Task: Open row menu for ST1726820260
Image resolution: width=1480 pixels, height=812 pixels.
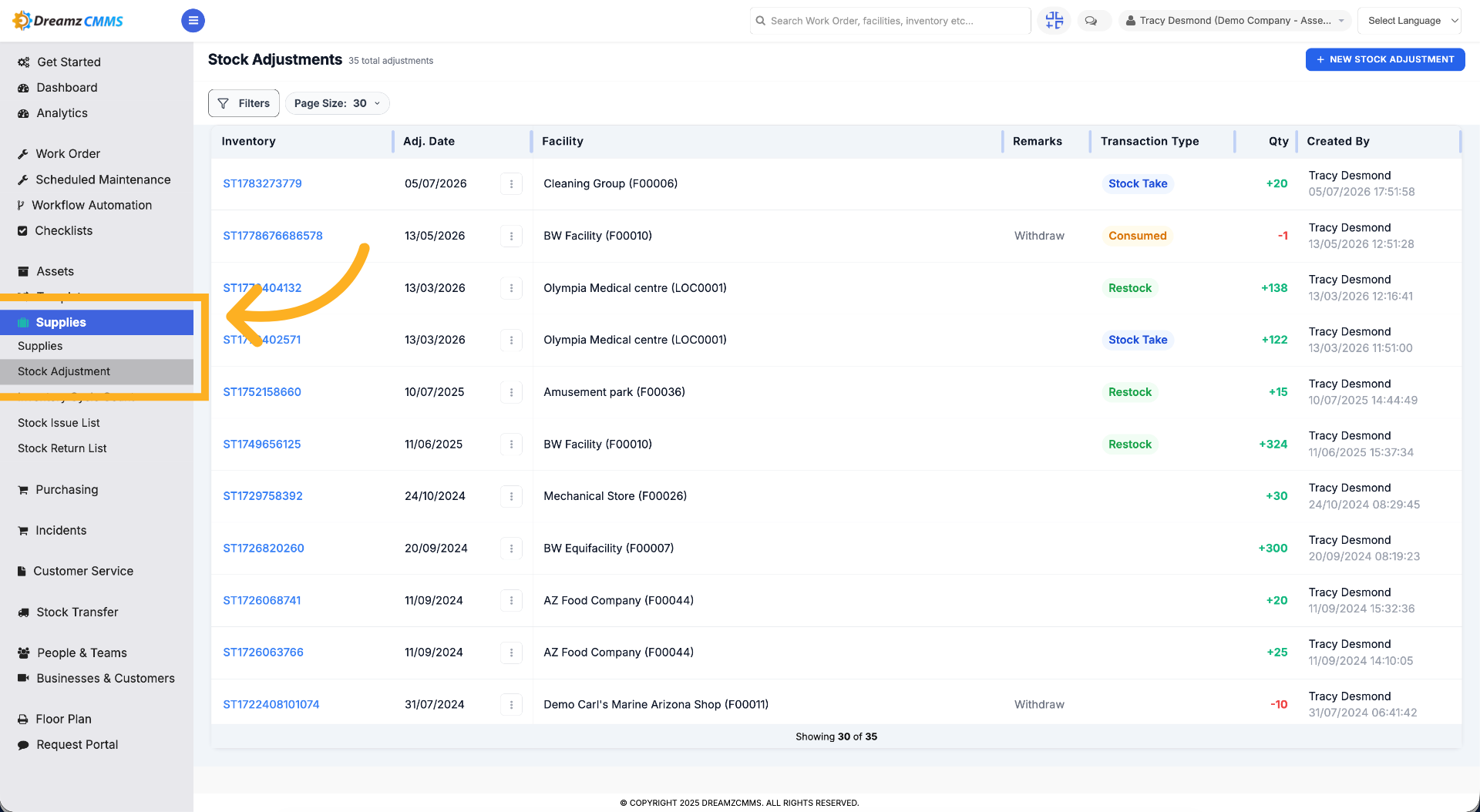Action: (x=511, y=549)
